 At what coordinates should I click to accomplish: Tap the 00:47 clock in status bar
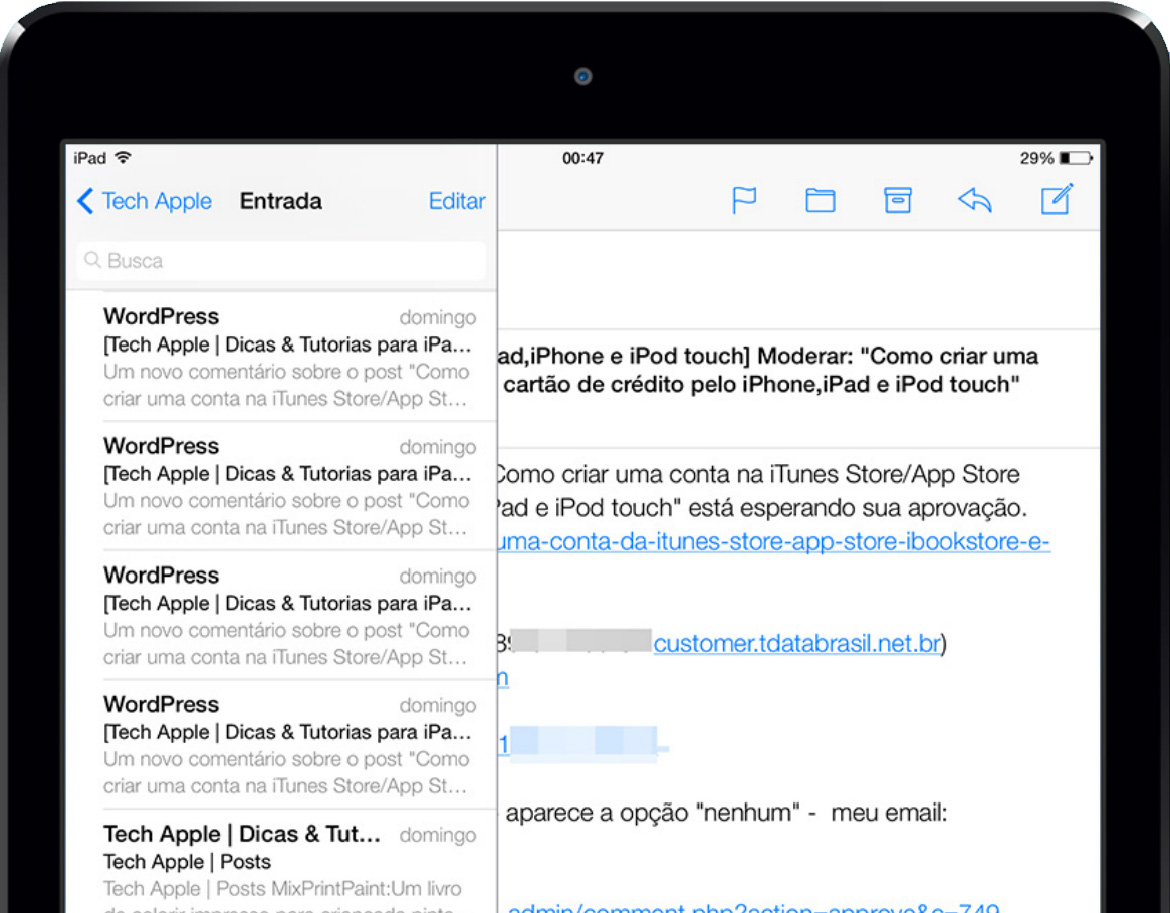coord(583,158)
